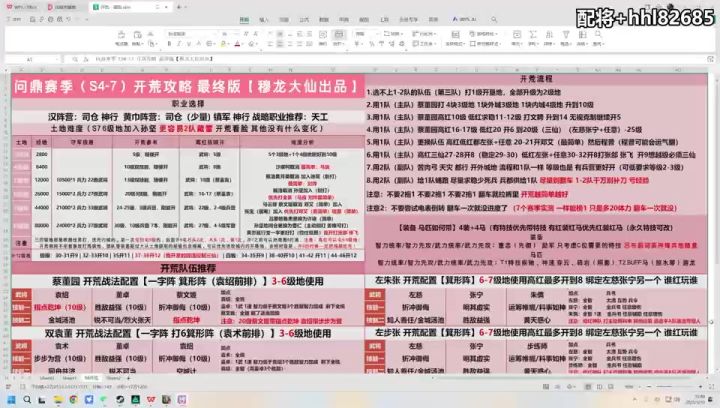Screen dimensions: 720x408
Task: Open the Windows Start menu
Action: [11, 400]
